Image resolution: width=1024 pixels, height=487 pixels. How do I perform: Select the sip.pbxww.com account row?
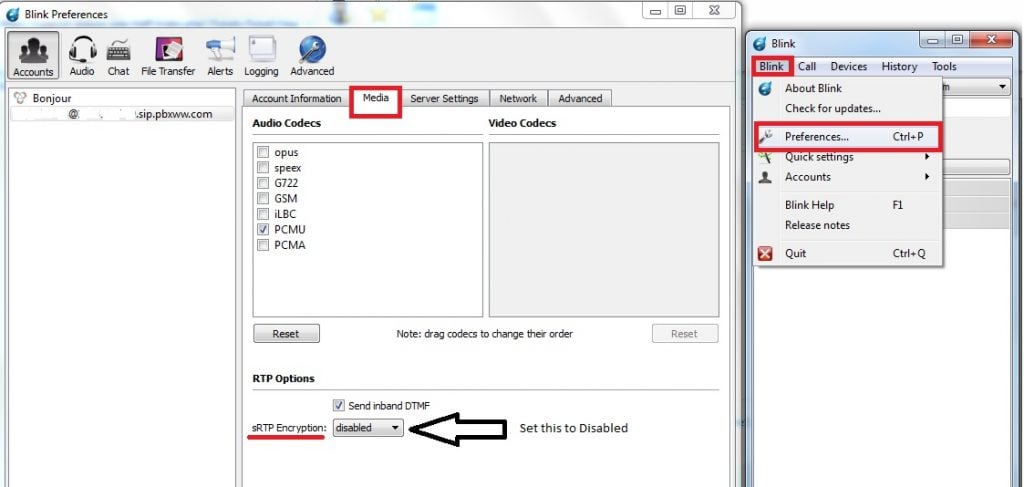pos(121,114)
